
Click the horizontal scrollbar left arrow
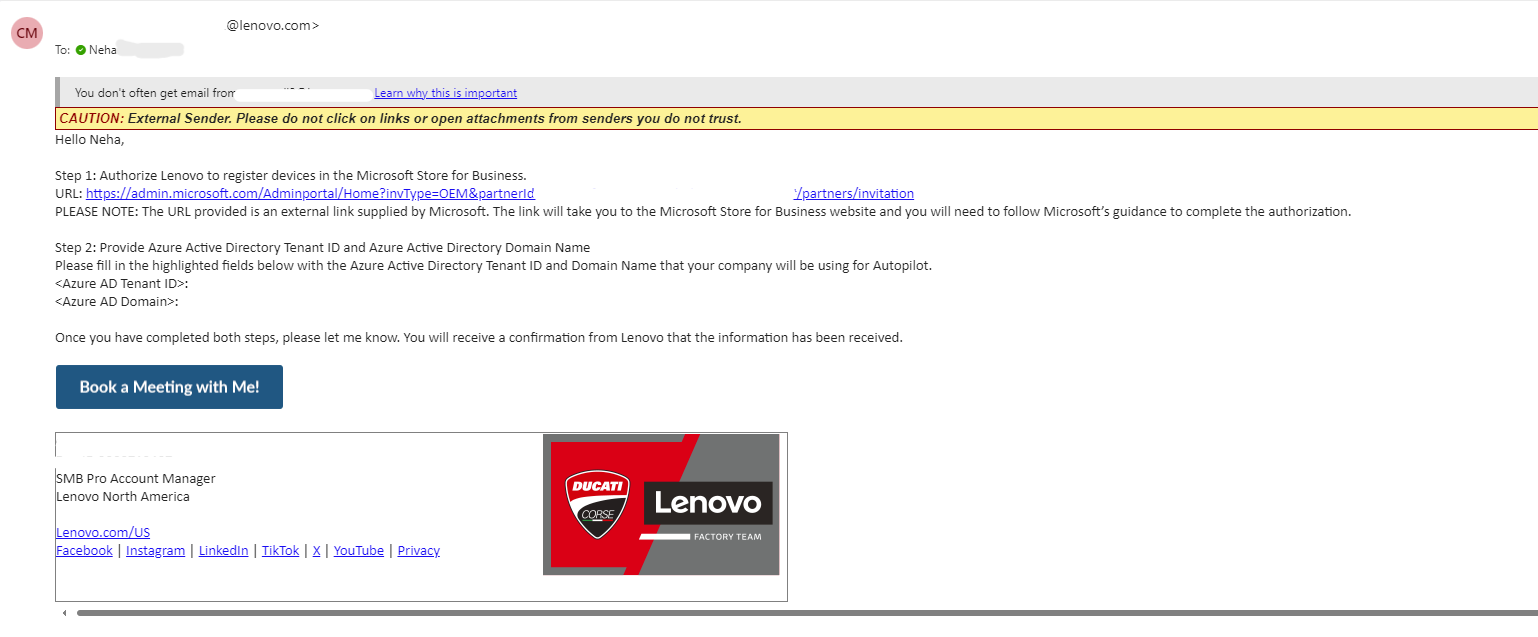65,612
